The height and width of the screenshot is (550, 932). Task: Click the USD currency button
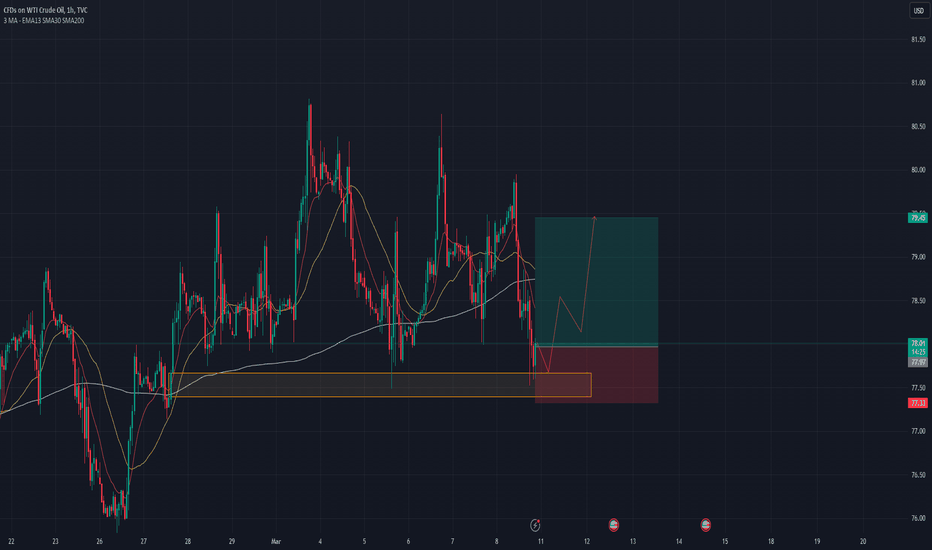point(918,11)
